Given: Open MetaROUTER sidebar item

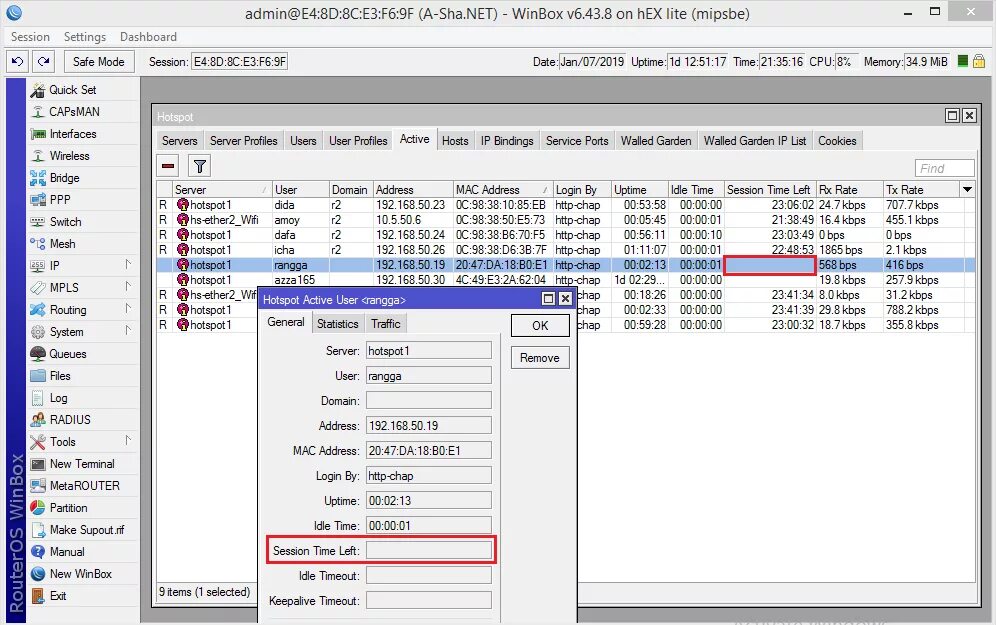Looking at the screenshot, I should tap(84, 486).
